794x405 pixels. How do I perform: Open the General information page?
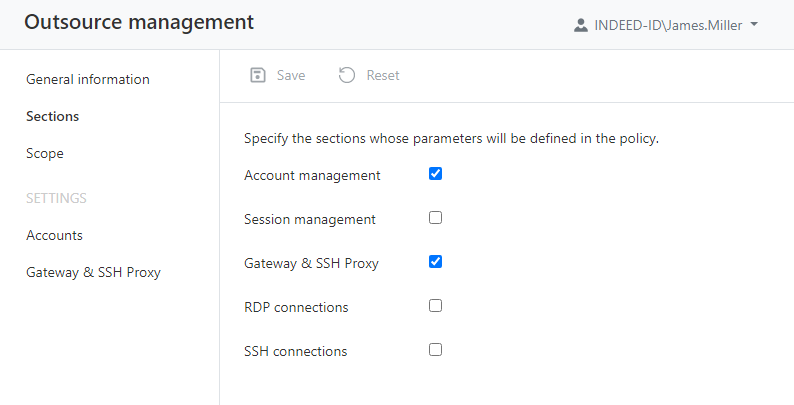pyautogui.click(x=88, y=79)
